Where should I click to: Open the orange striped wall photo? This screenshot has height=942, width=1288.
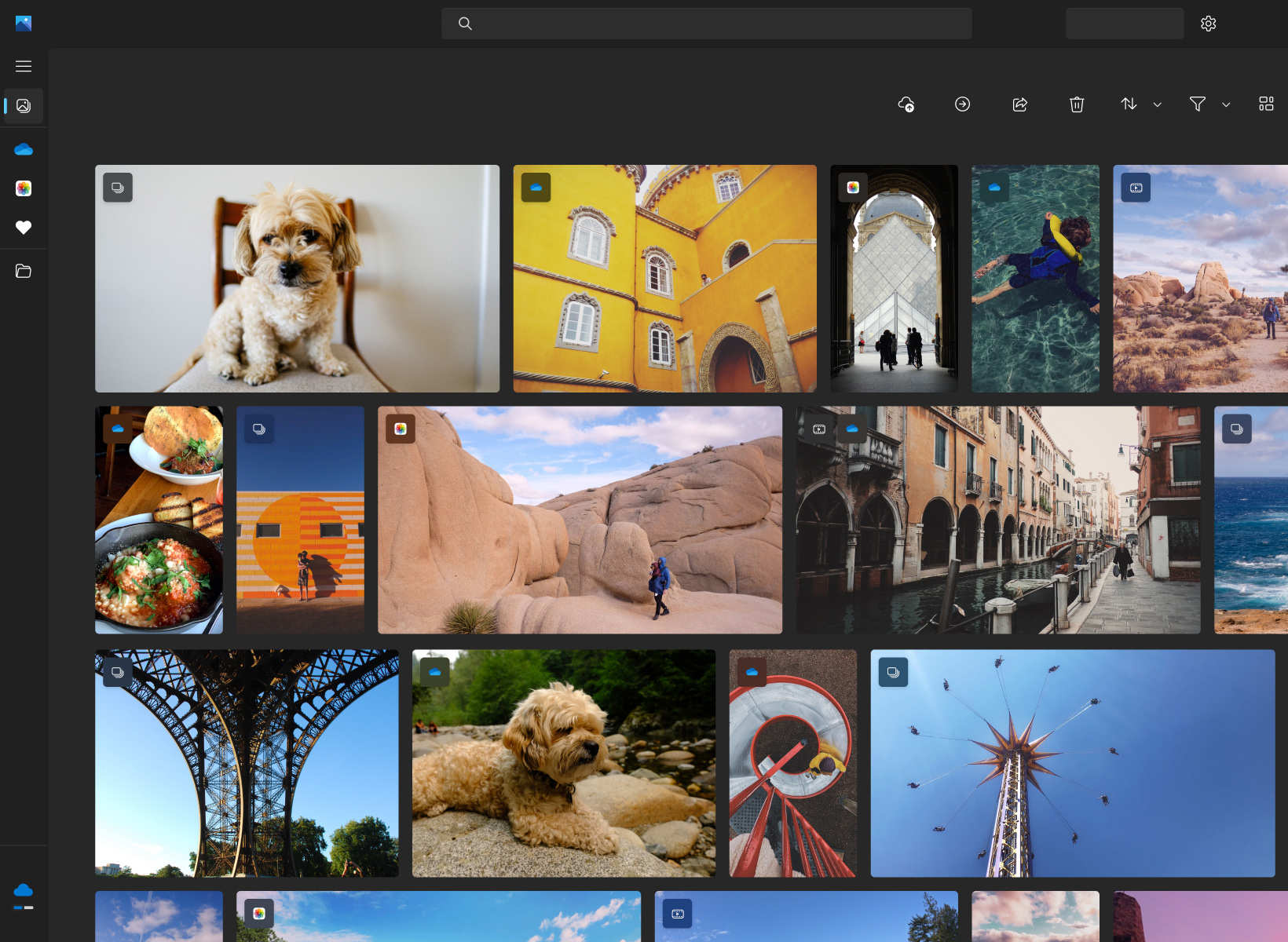tap(300, 520)
